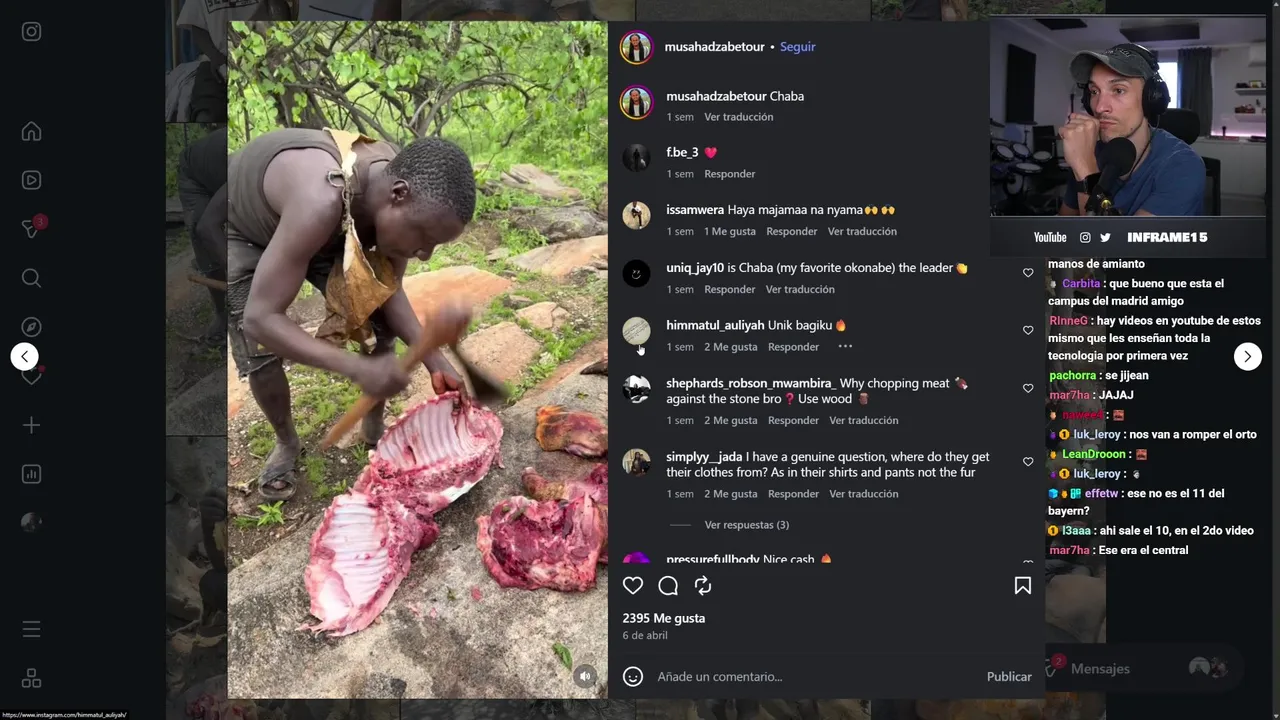The width and height of the screenshot is (1280, 720).
Task: Click Seguir to follow musahadzabetour
Action: click(x=797, y=47)
